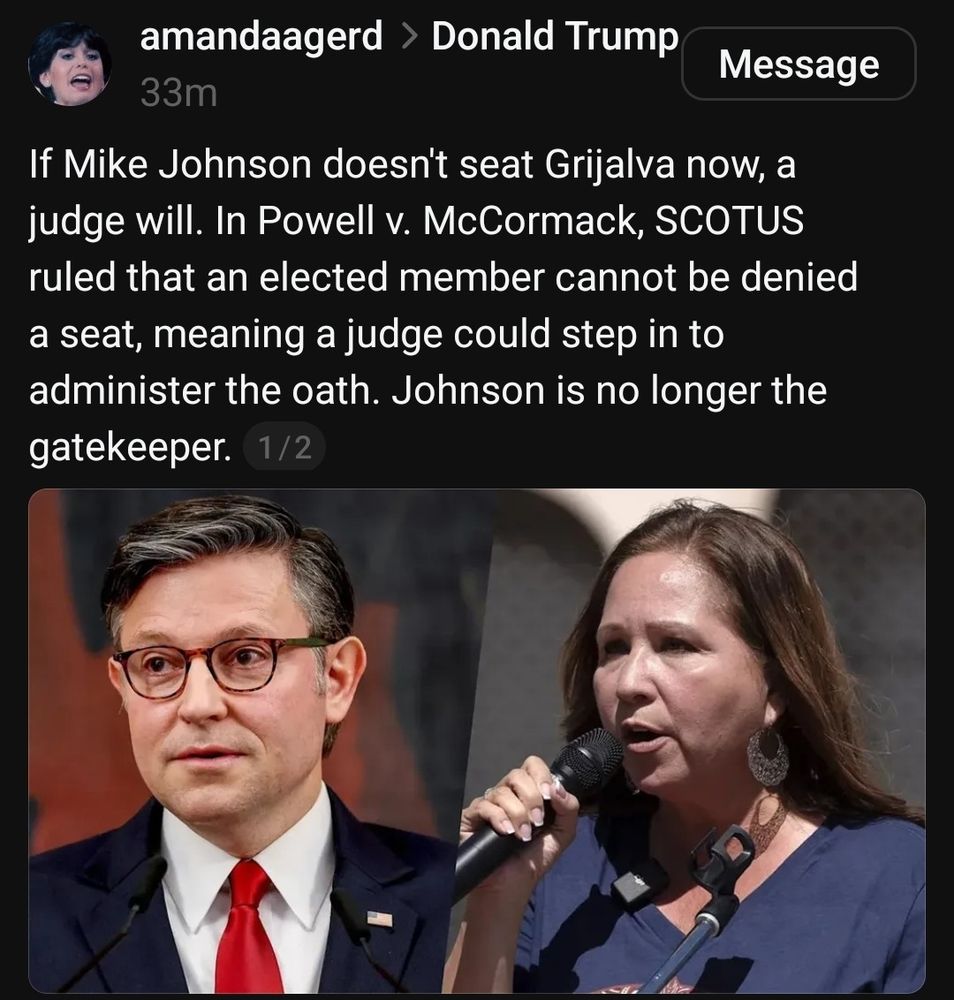
Task: Click the word 'gatekeeper.' ending the post
Action: coord(130,448)
